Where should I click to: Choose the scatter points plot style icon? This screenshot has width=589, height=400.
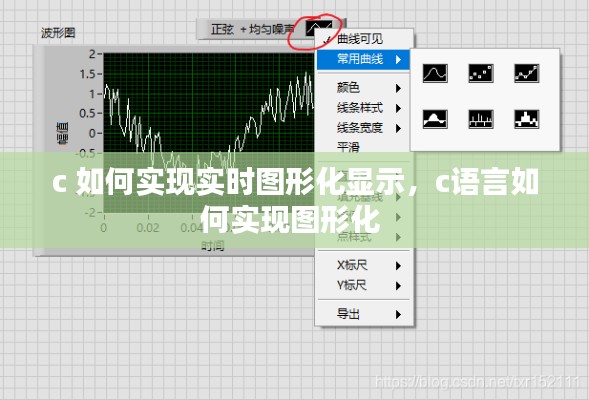coord(481,73)
